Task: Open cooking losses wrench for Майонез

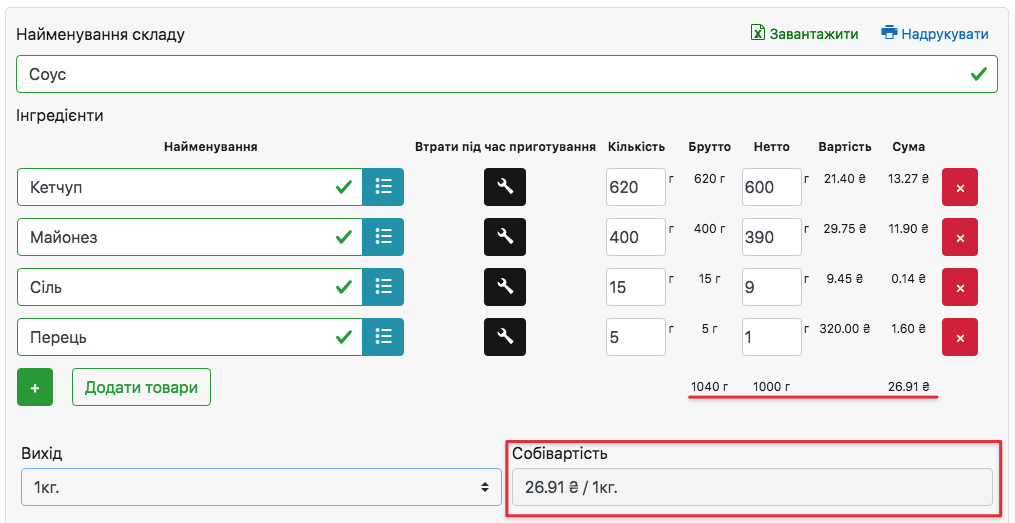Action: [505, 237]
